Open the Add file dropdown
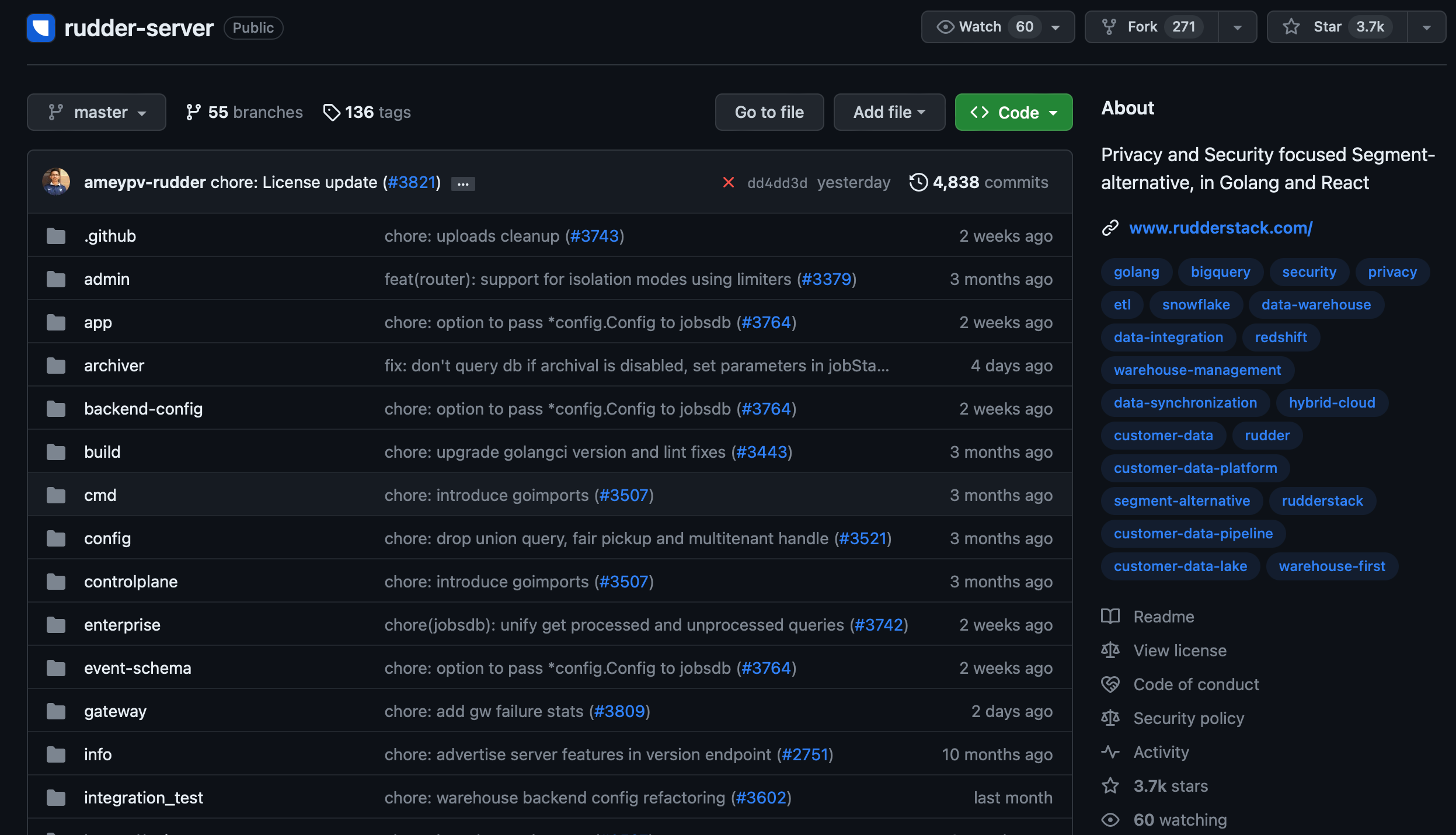The image size is (1456, 835). pos(889,112)
